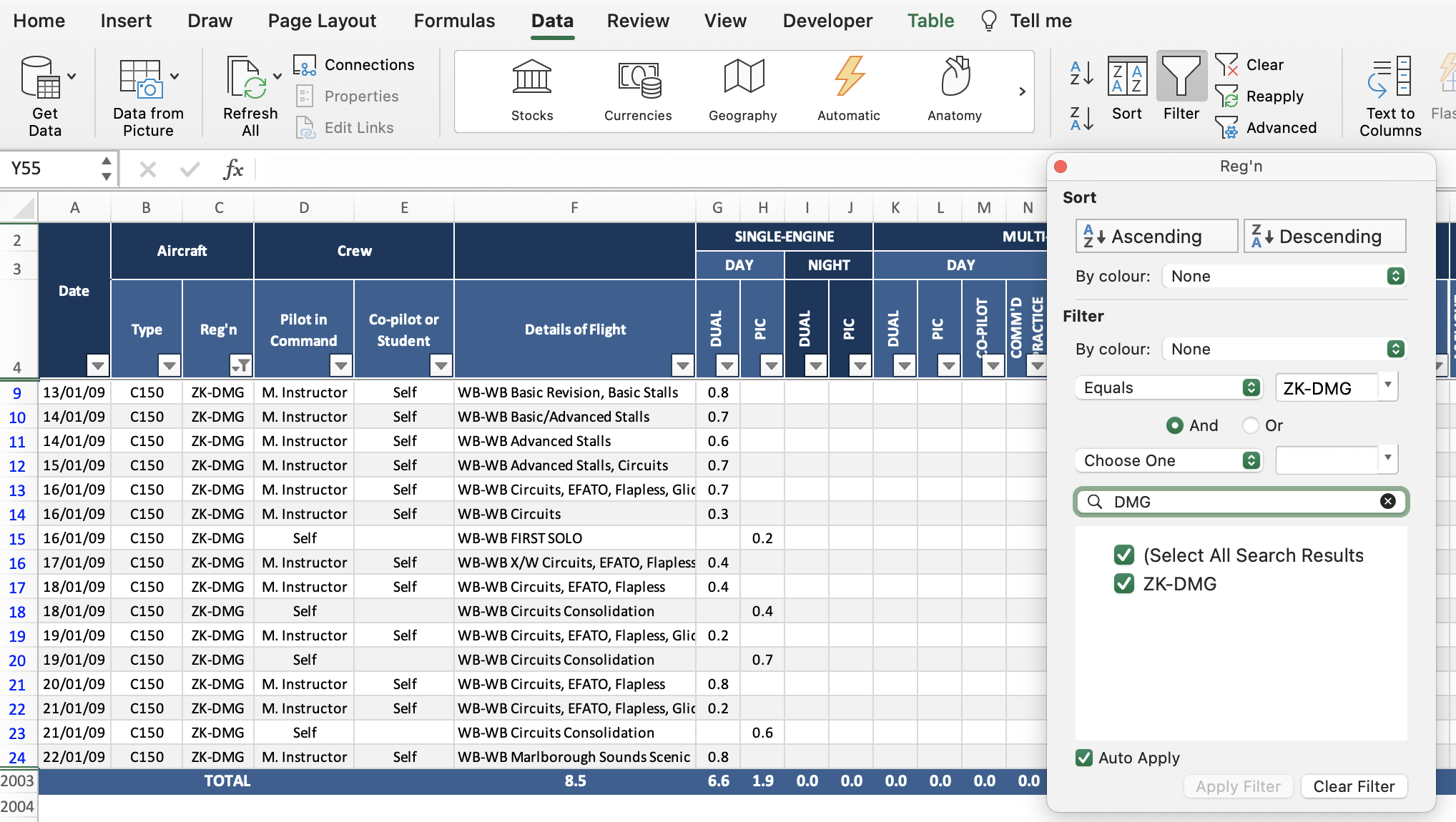This screenshot has height=822, width=1456.
Task: Select the Automatic data type
Action: (849, 90)
